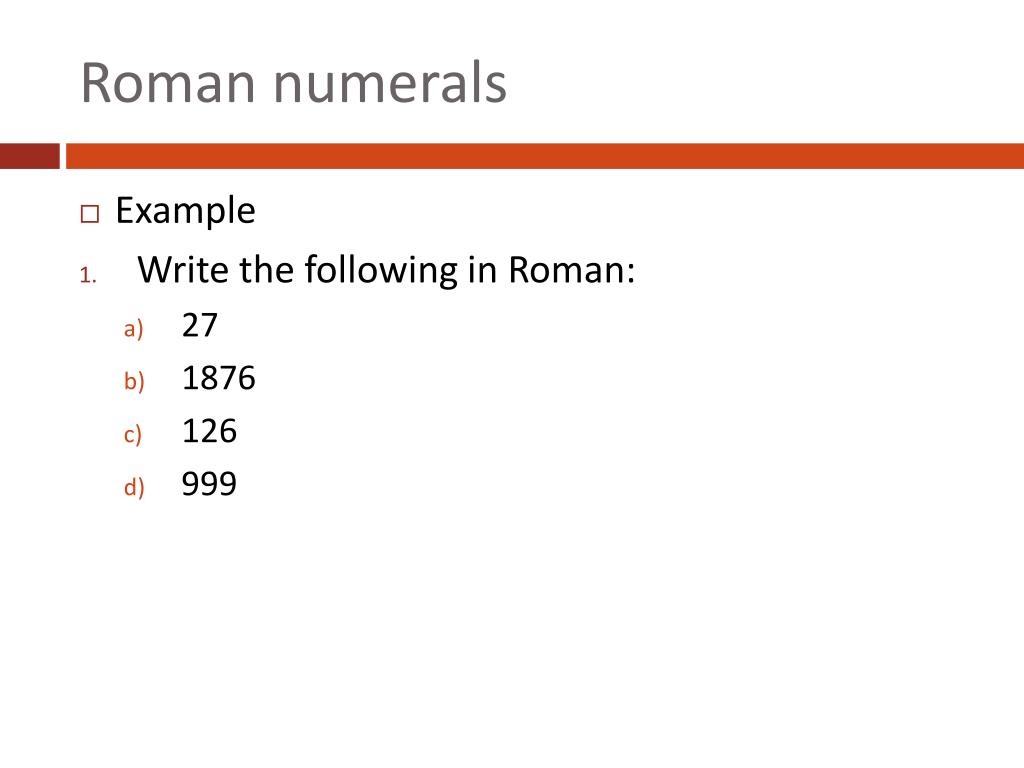Click the dark red accent block
This screenshot has width=1024, height=768.
click(x=29, y=156)
